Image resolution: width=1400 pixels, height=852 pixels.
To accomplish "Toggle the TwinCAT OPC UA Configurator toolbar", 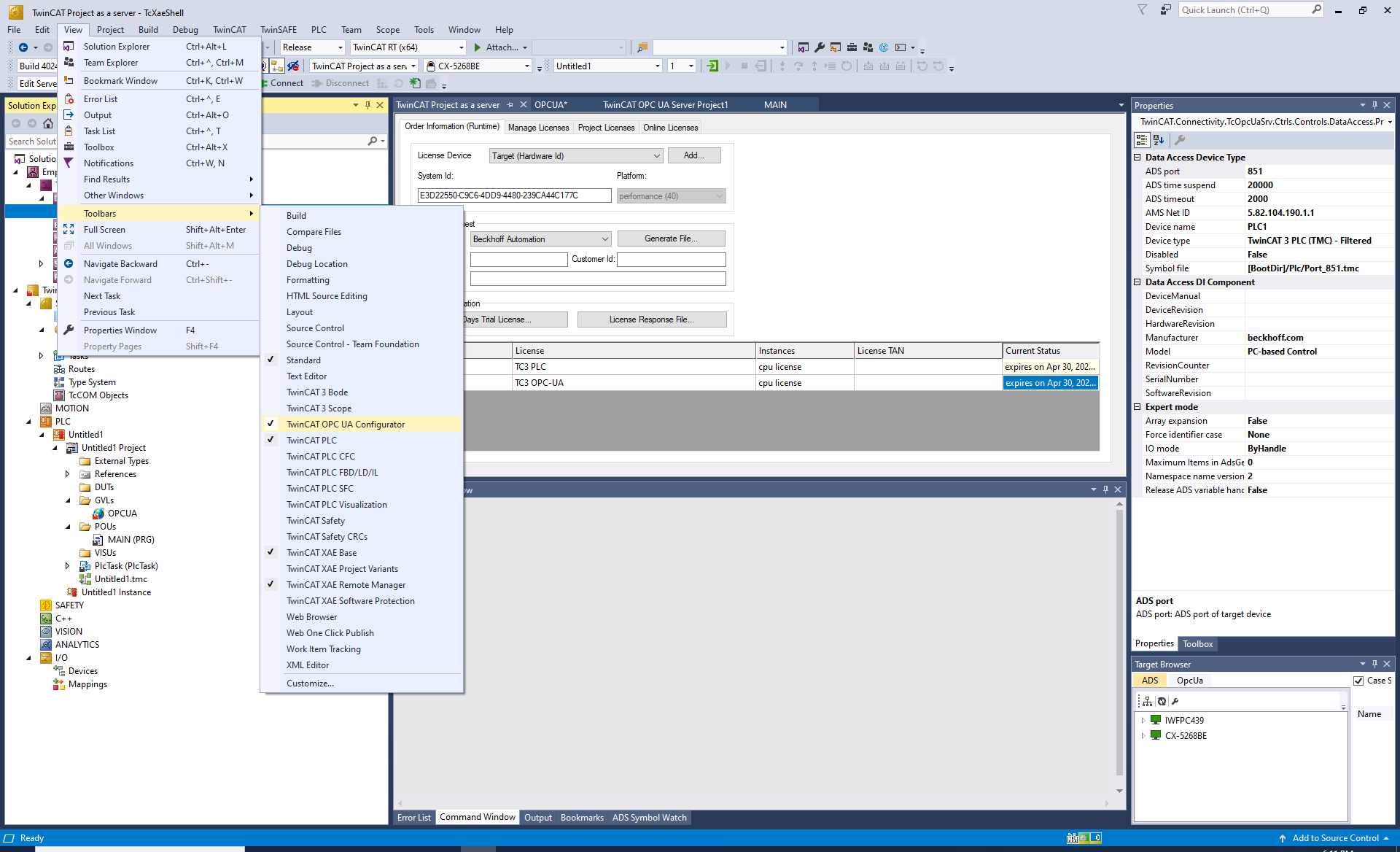I will 345,425.
